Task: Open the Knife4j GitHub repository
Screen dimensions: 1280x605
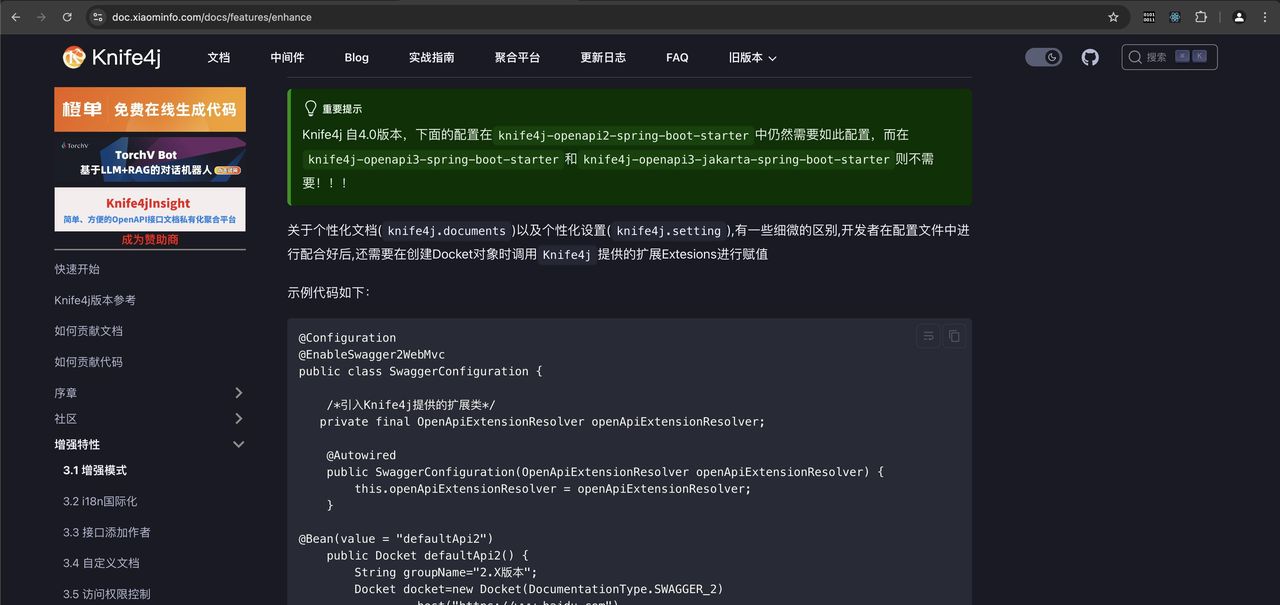Action: pyautogui.click(x=1089, y=57)
